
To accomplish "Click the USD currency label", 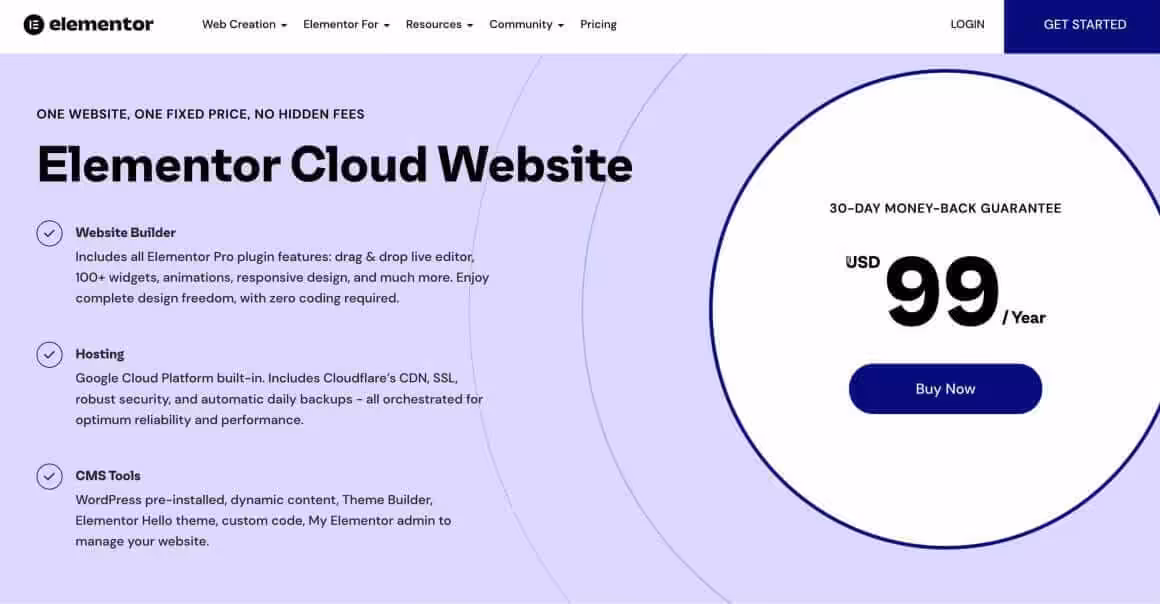I will click(862, 262).
